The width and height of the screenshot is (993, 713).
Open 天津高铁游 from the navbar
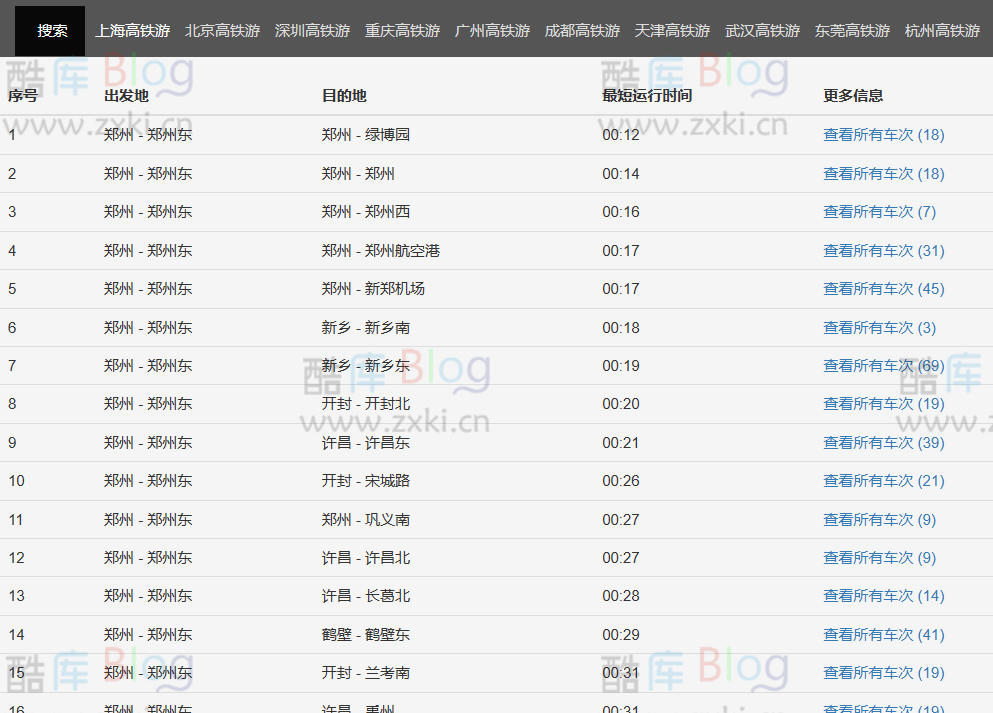pos(672,31)
